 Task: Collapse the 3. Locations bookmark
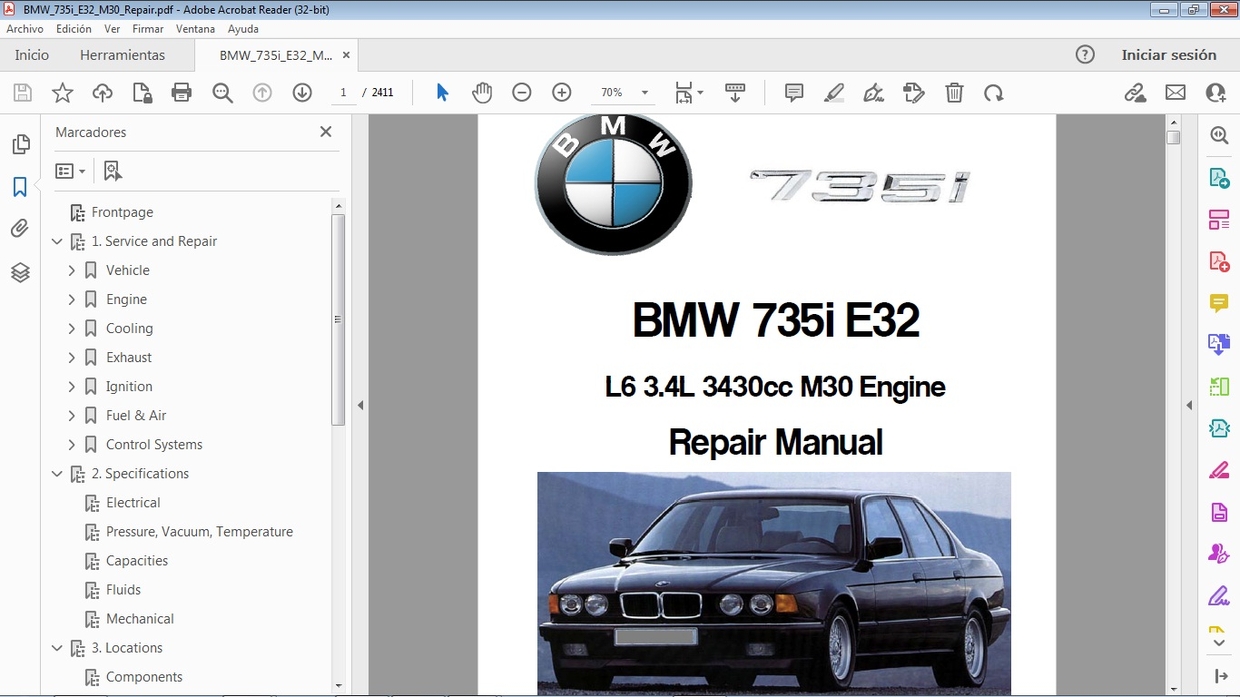pyautogui.click(x=57, y=648)
